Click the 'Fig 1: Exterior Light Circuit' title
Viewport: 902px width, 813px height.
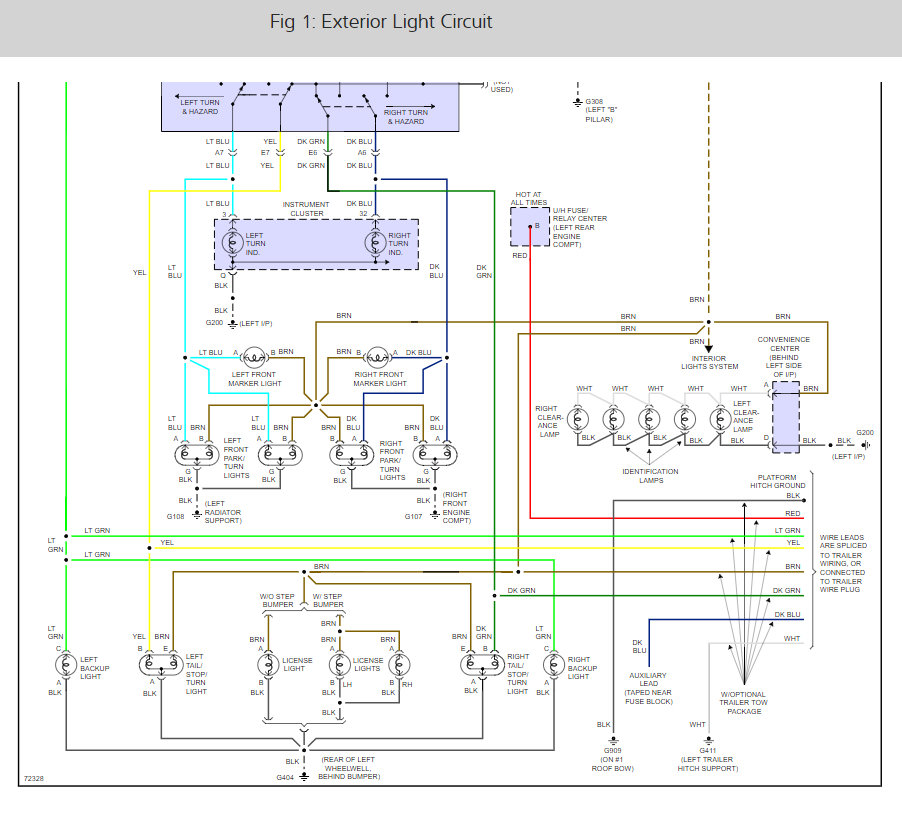[381, 22]
